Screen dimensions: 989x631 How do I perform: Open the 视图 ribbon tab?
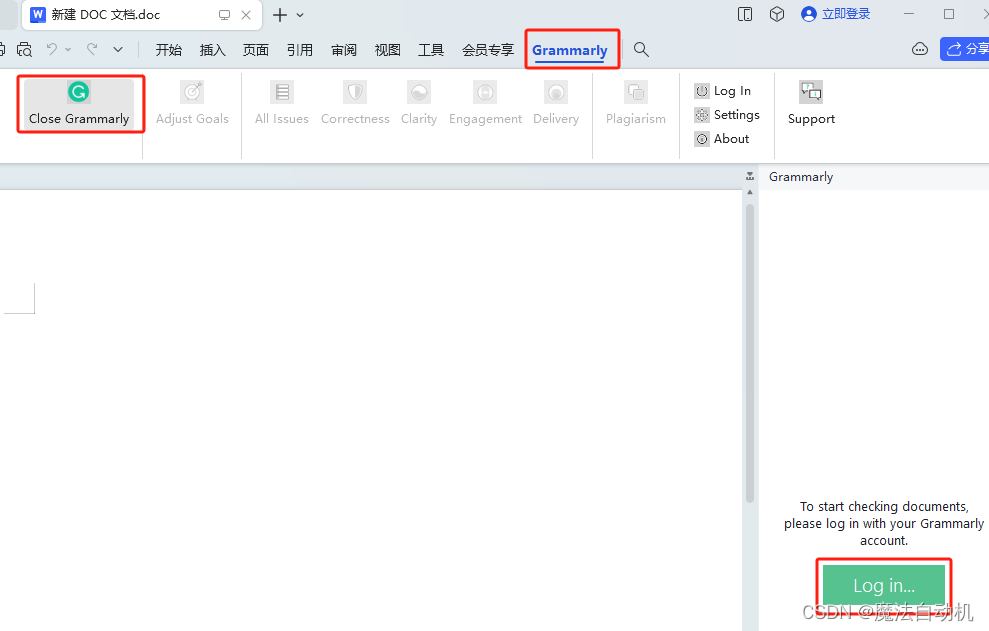pos(387,50)
